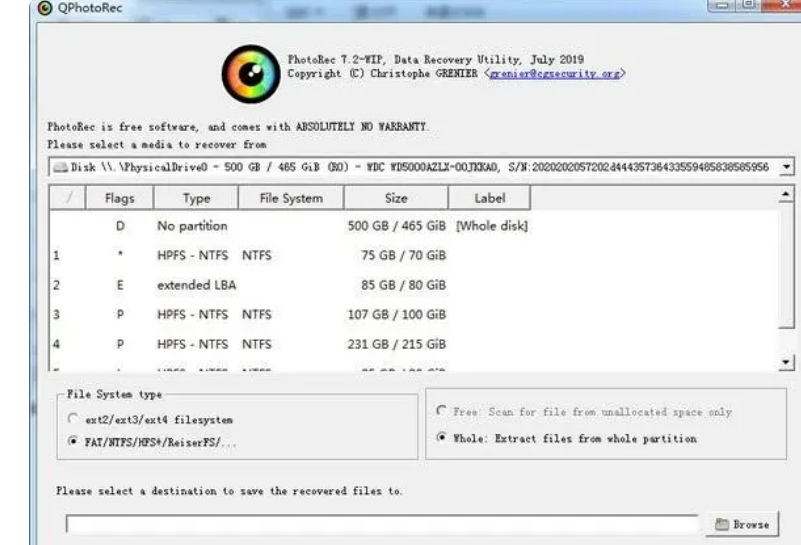Click the File System column header
This screenshot has height=545, width=801.
(x=290, y=198)
